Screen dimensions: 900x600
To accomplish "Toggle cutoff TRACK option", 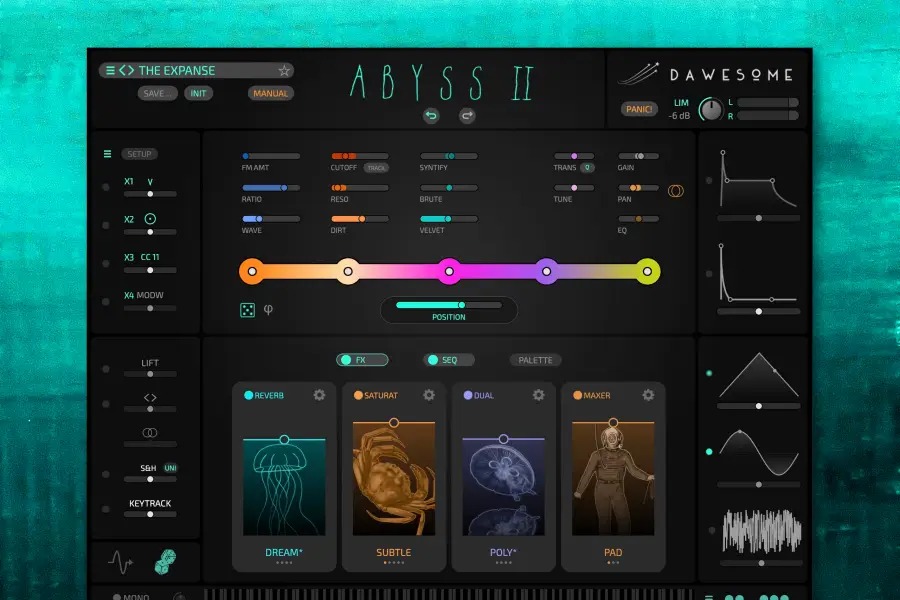I will [376, 168].
